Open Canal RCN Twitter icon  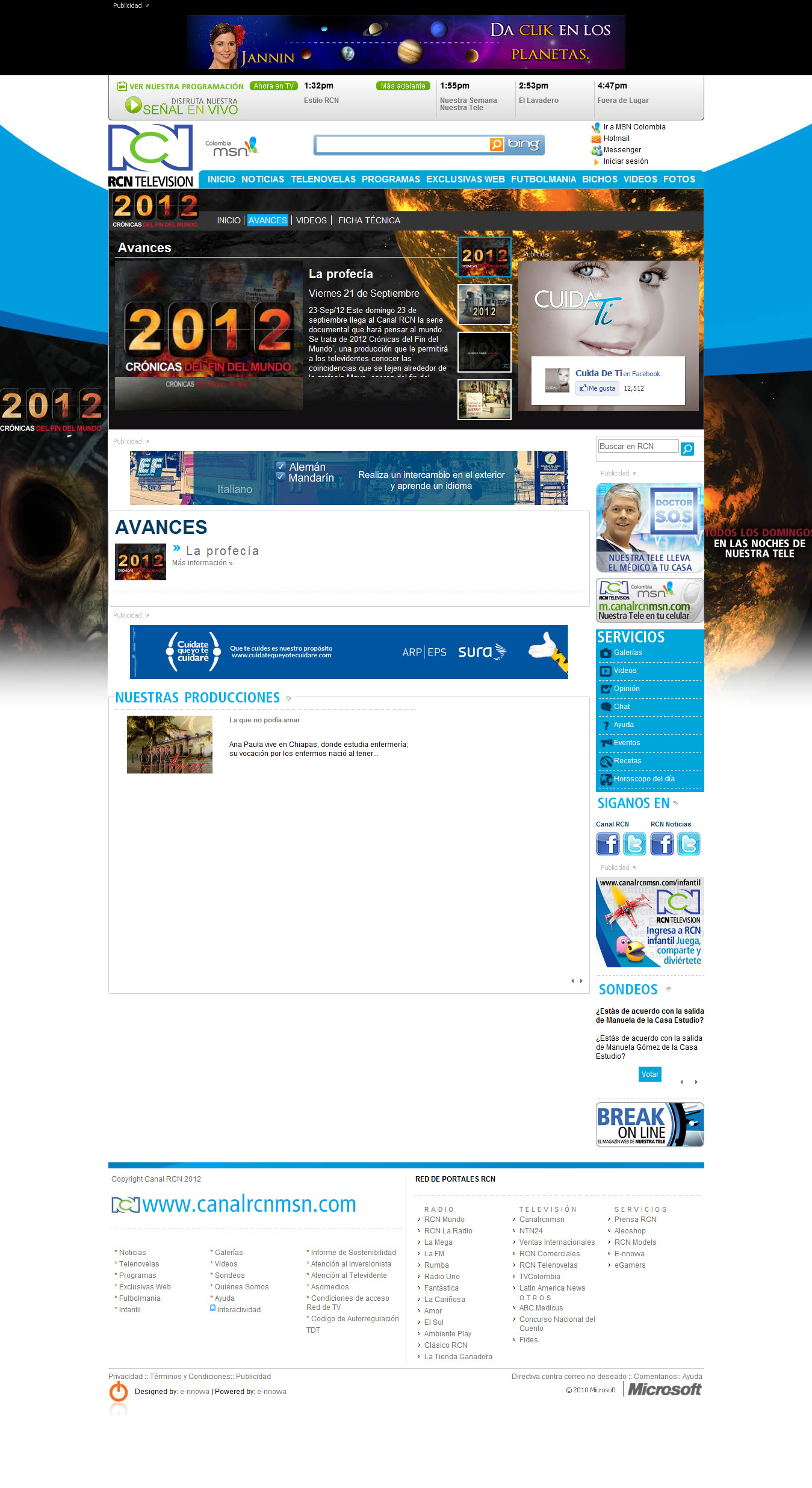pos(634,844)
